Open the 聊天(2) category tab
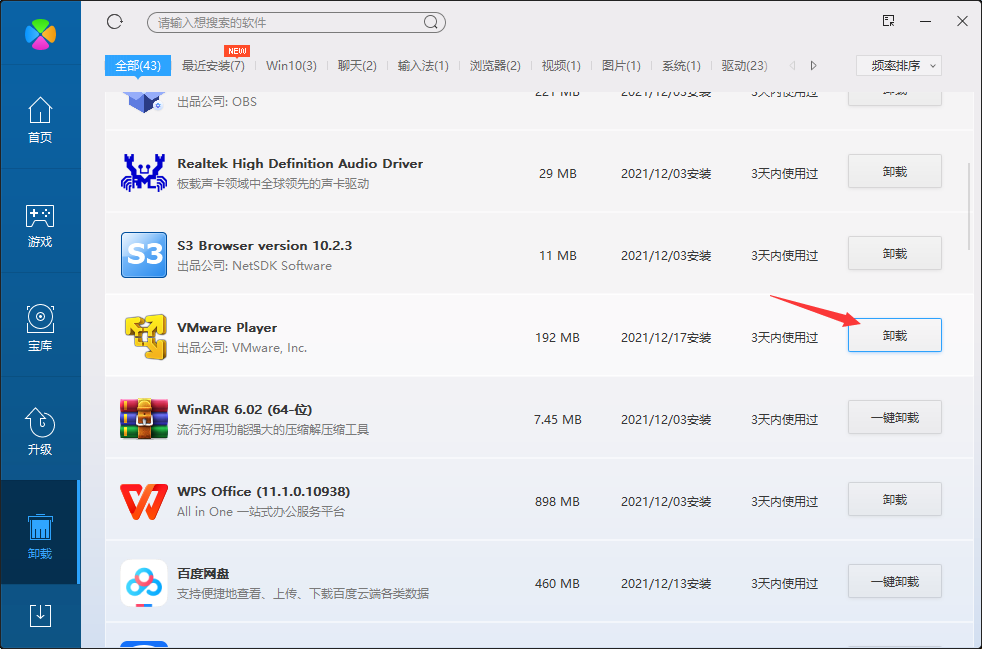982x649 pixels. click(357, 65)
